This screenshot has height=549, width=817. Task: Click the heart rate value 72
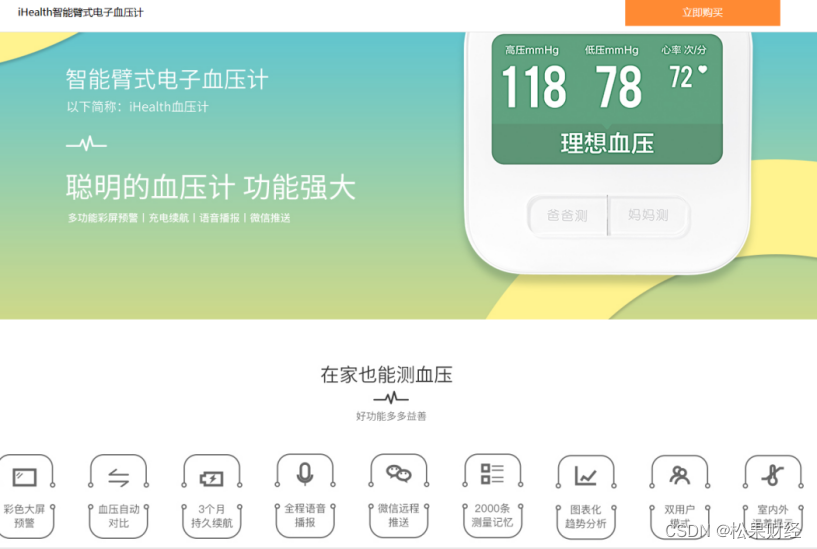click(x=681, y=77)
